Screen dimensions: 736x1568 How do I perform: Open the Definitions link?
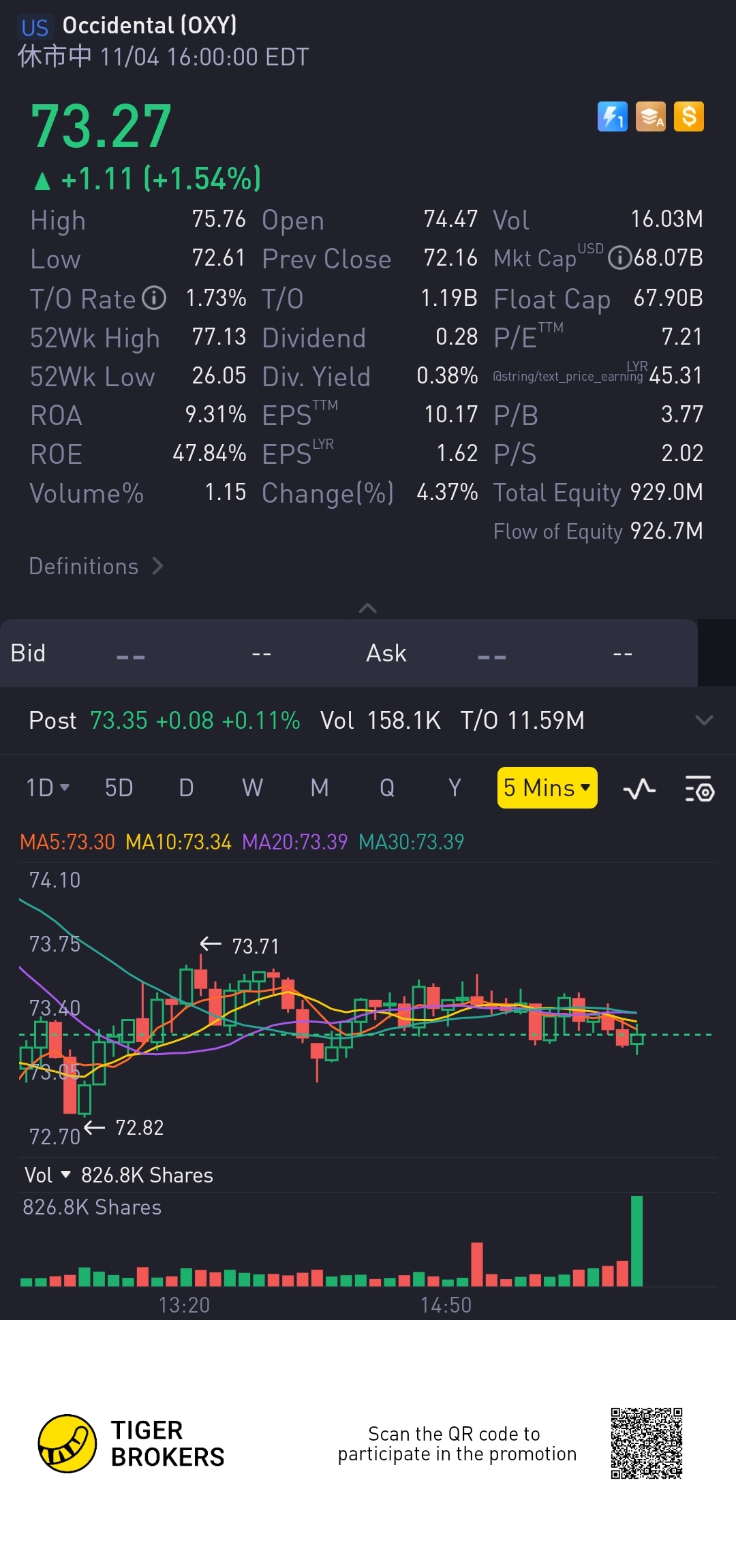(x=96, y=566)
